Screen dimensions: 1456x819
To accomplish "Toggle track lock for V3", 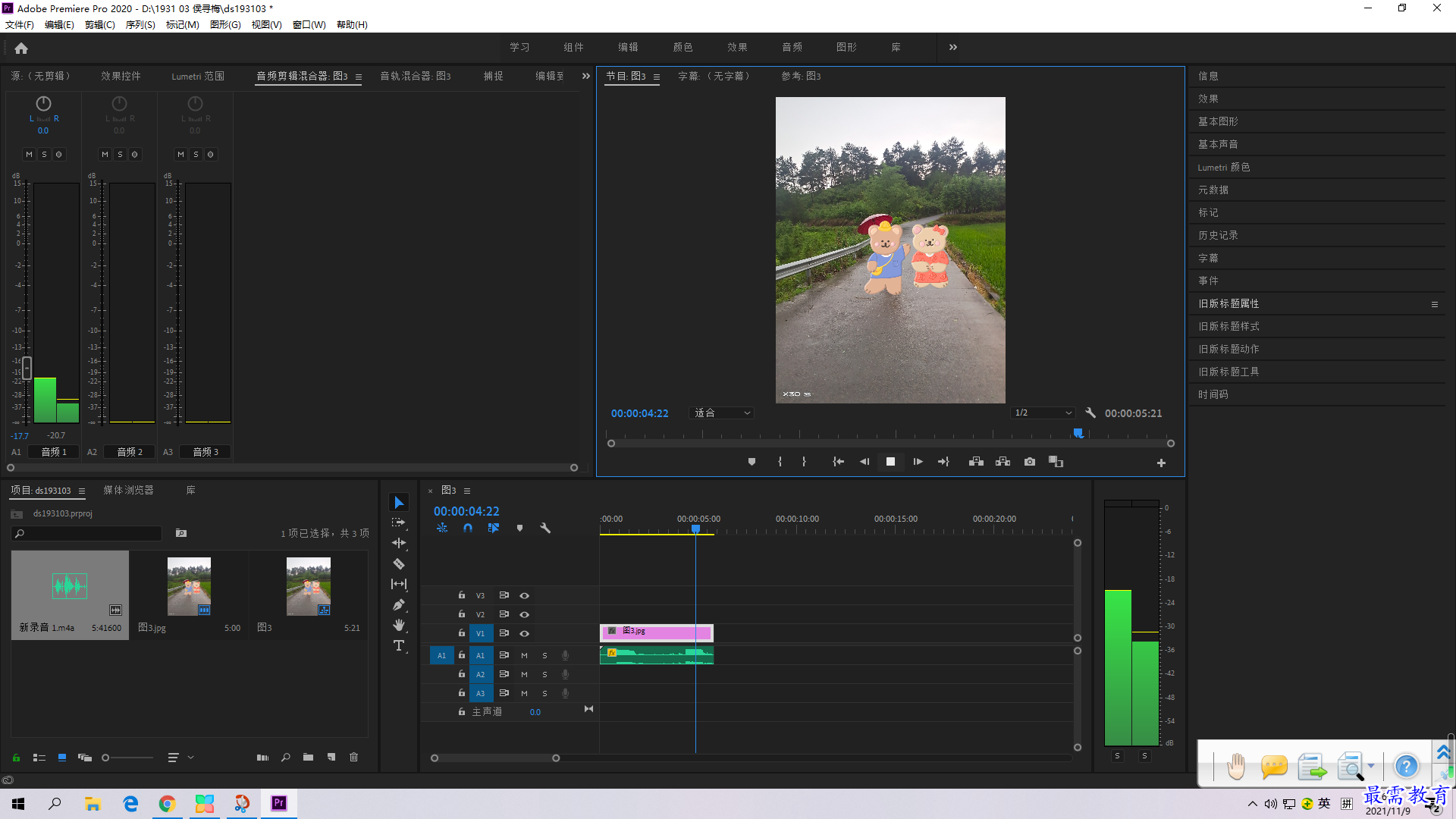I will click(461, 595).
